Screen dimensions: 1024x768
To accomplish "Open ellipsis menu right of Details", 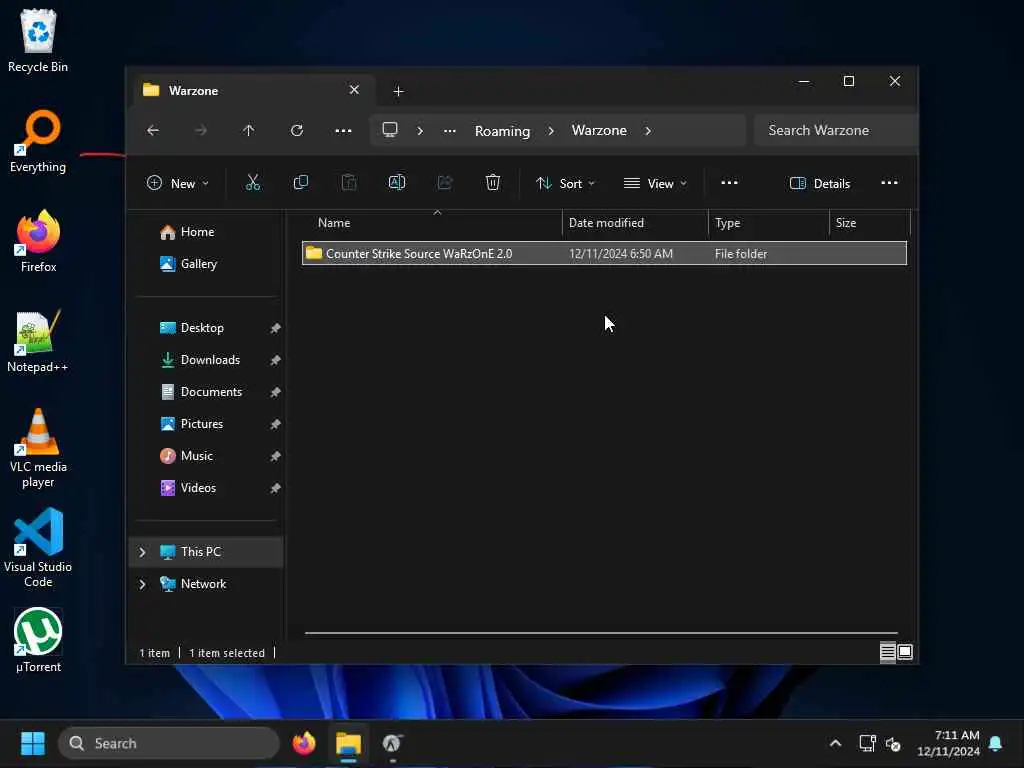I will [x=889, y=183].
